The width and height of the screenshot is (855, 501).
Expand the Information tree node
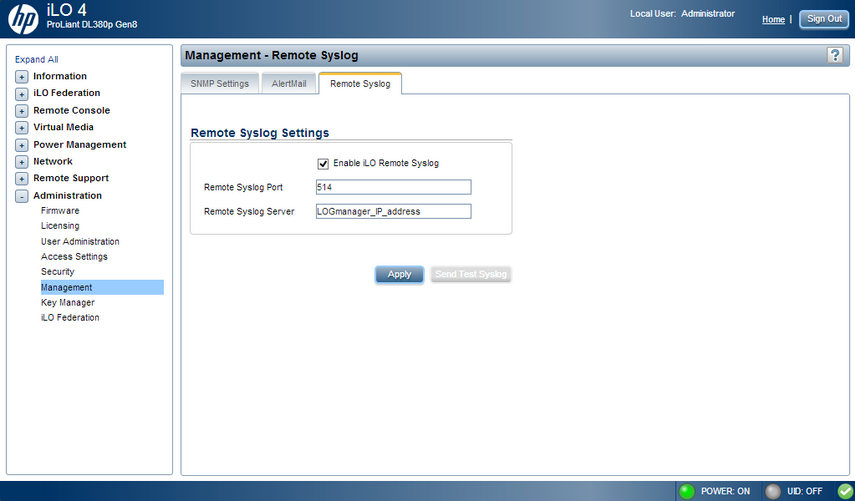[x=21, y=77]
